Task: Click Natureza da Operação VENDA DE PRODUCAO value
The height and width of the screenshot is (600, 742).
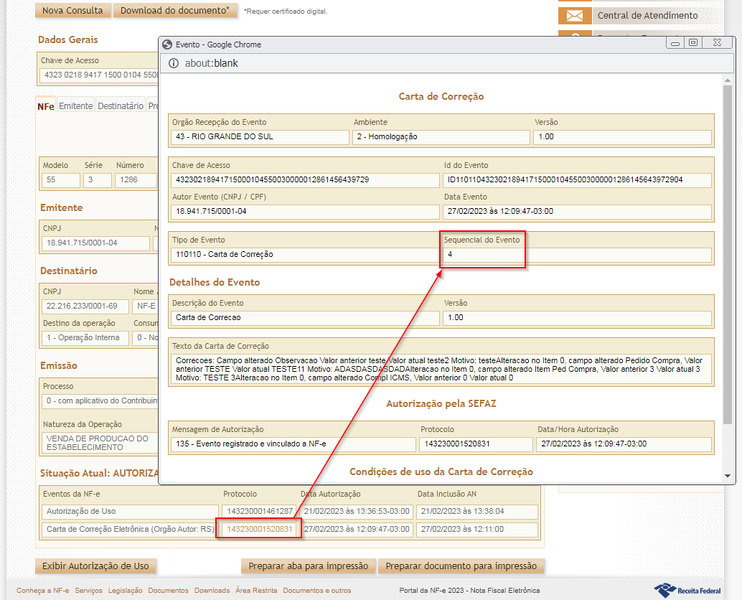Action: [x=100, y=443]
